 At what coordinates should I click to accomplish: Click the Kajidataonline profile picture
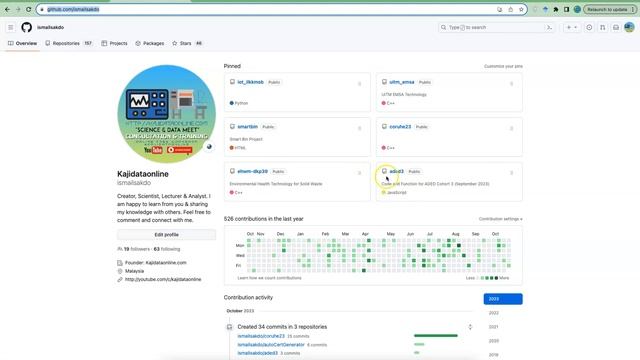click(x=167, y=114)
